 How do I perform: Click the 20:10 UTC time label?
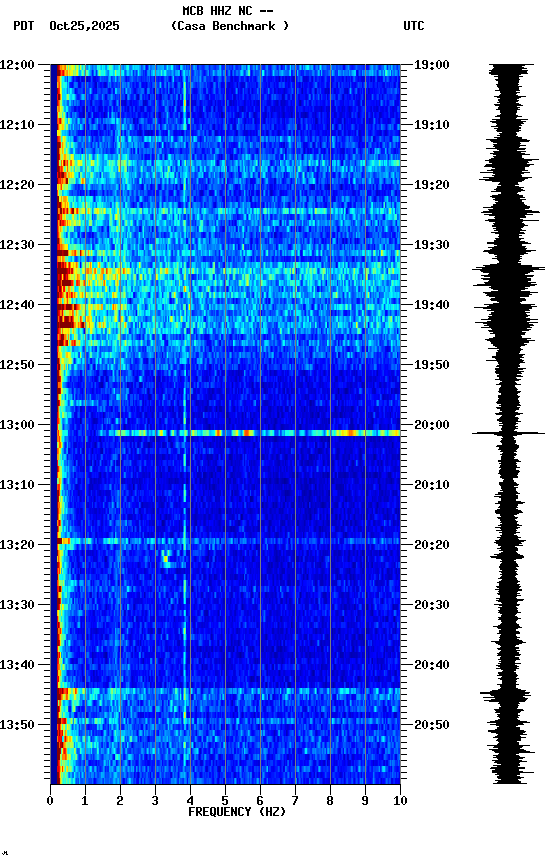click(431, 485)
